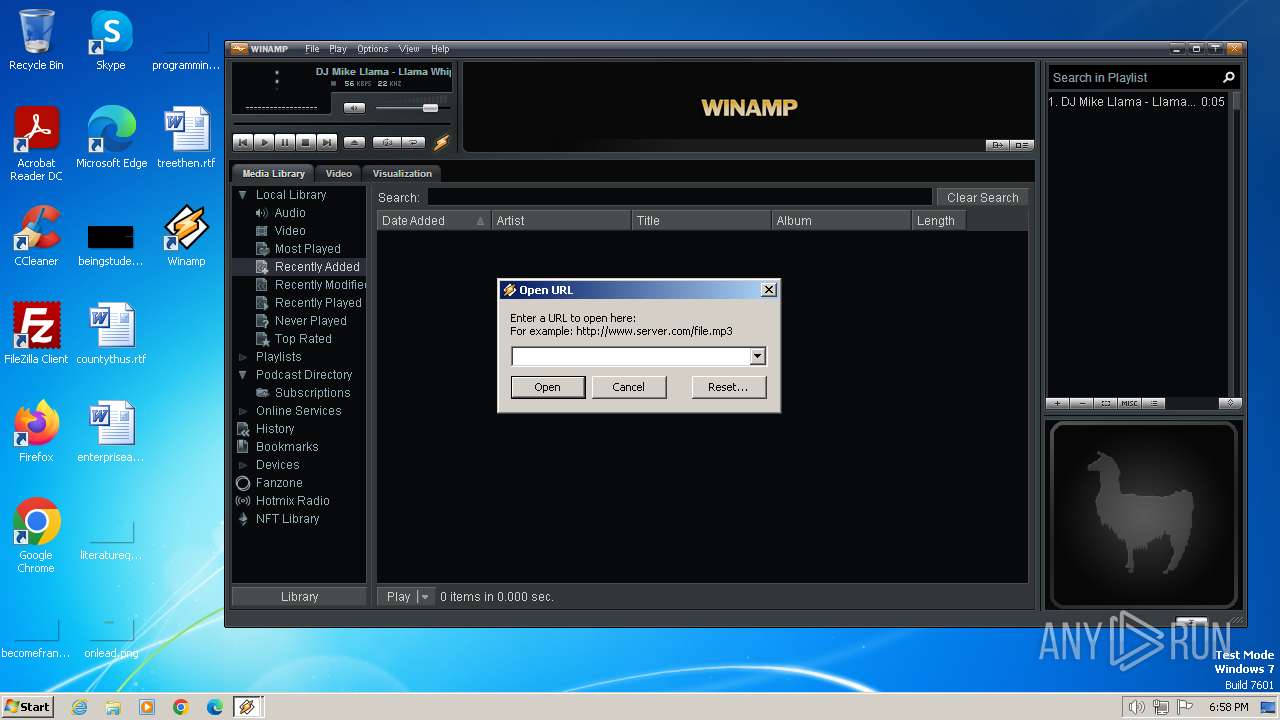Image resolution: width=1280 pixels, height=720 pixels.
Task: Open the Options menu
Action: [x=372, y=49]
